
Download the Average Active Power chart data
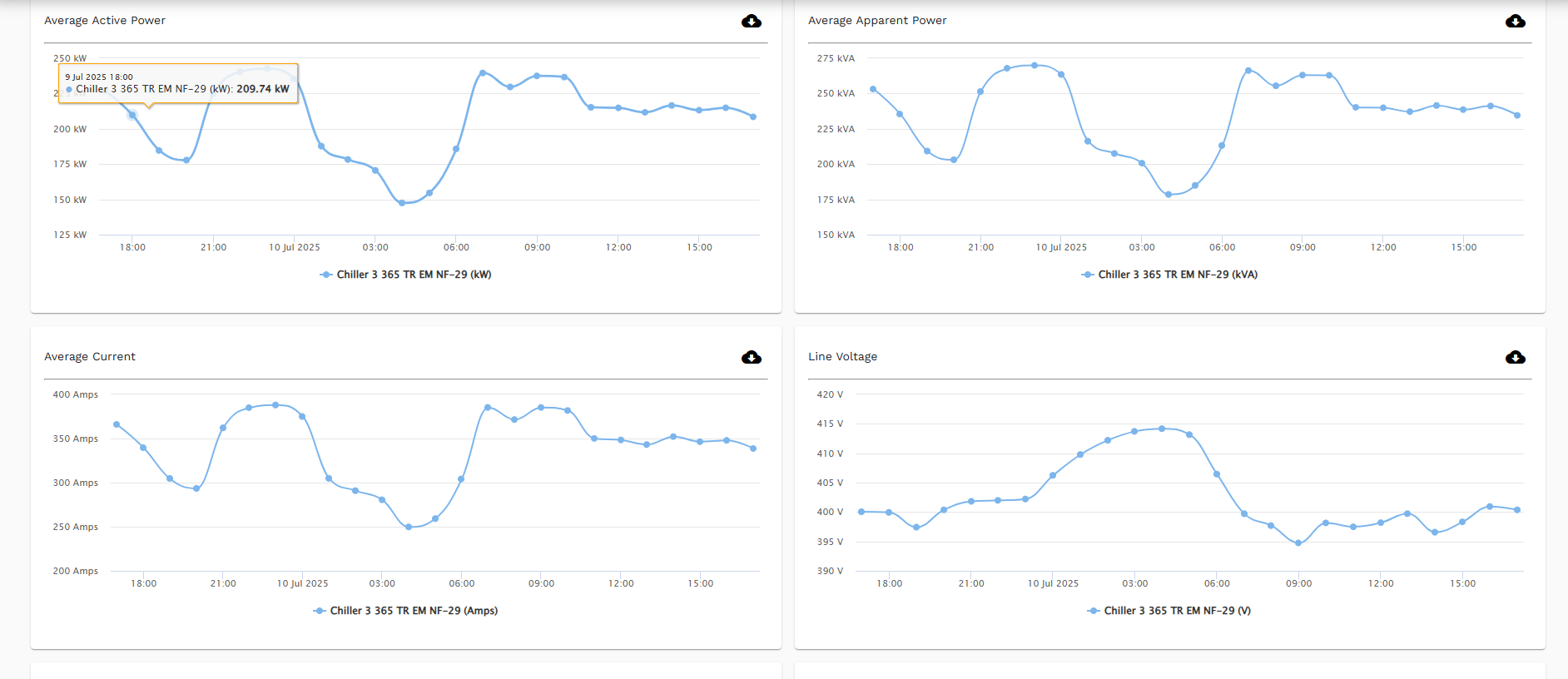point(751,21)
